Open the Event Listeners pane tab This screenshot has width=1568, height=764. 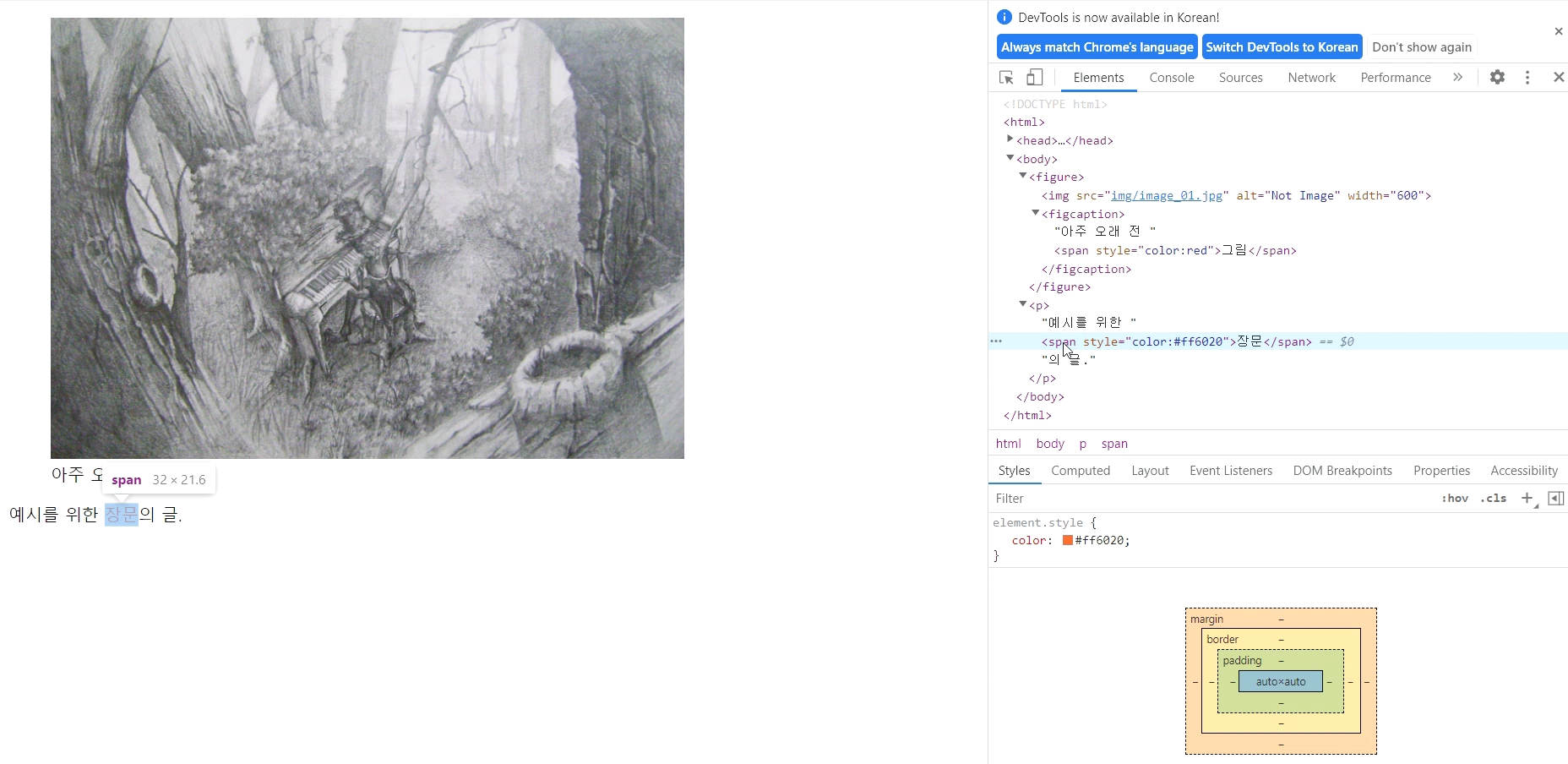(1231, 471)
